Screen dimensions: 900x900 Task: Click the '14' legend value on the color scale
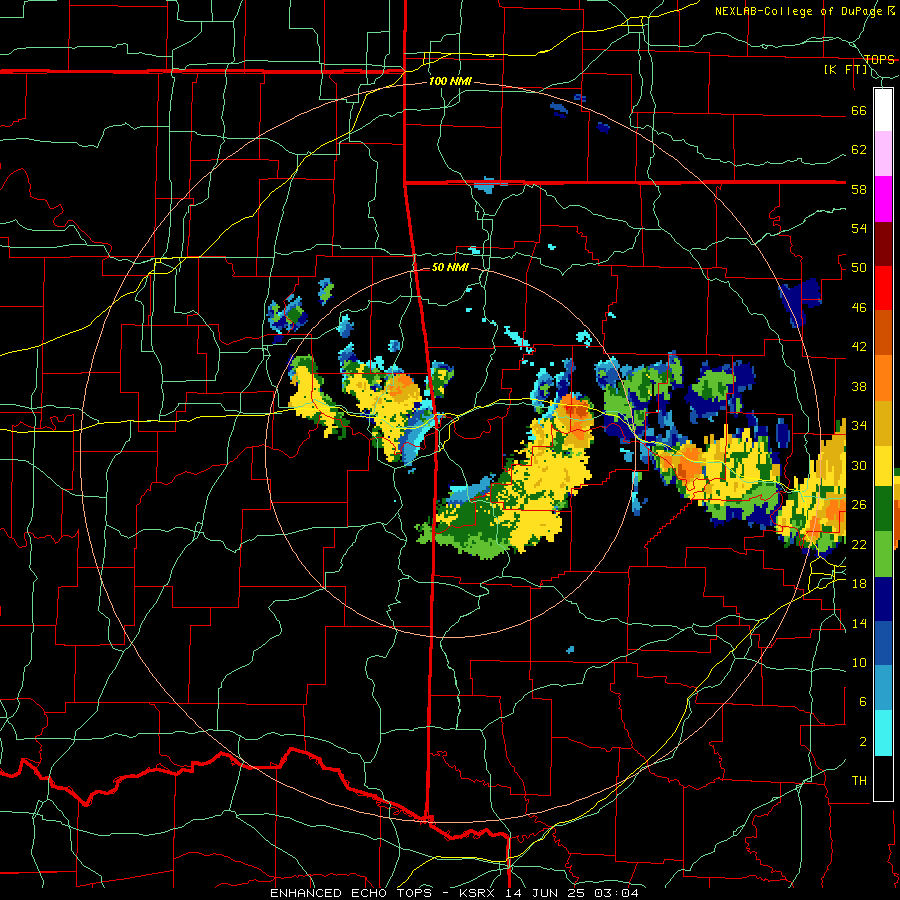859,623
